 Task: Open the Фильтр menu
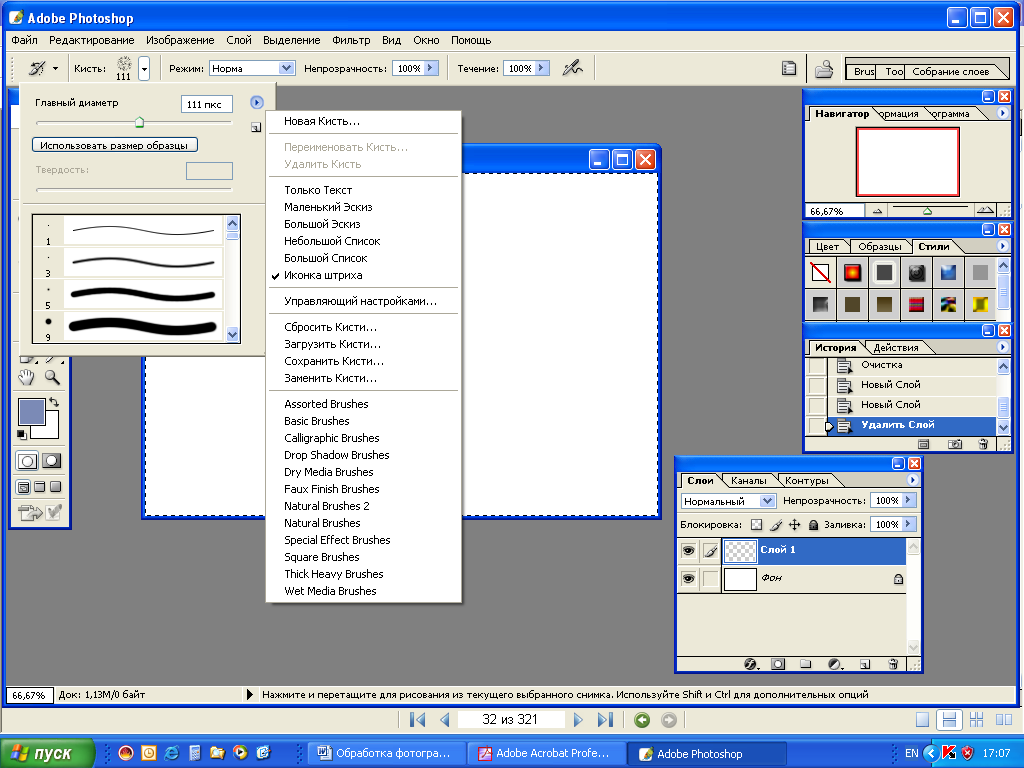[x=351, y=40]
